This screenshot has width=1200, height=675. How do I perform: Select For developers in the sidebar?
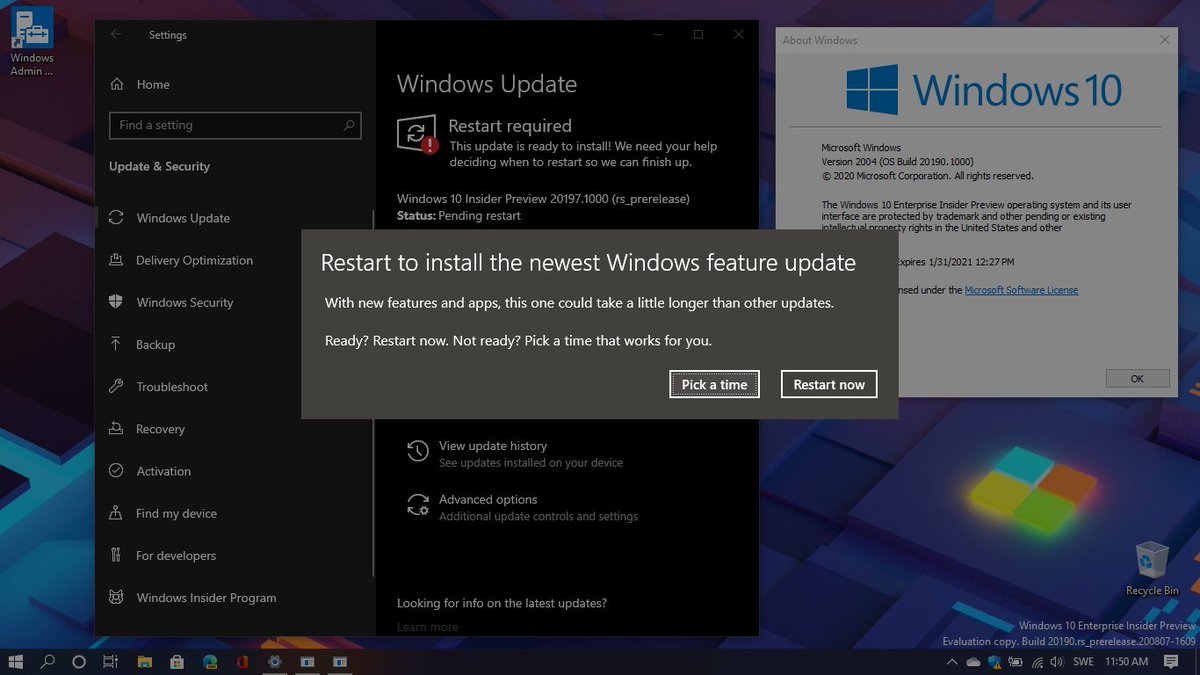[235, 555]
